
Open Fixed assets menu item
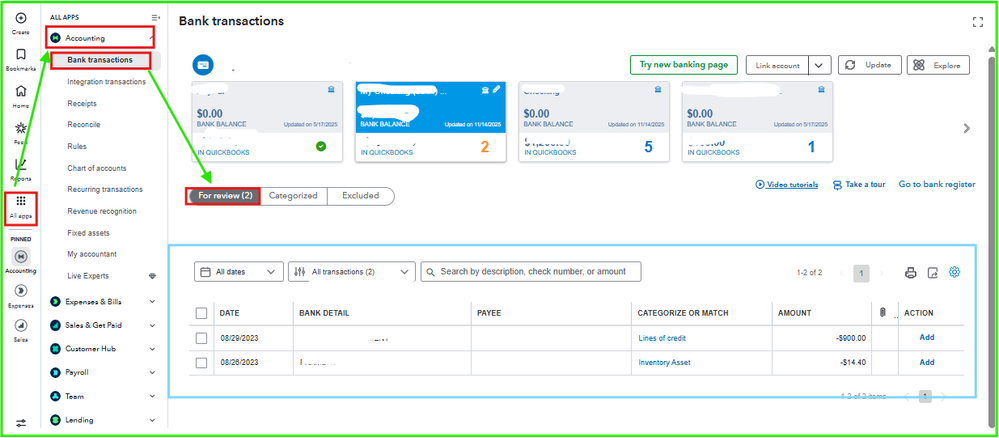pos(89,233)
